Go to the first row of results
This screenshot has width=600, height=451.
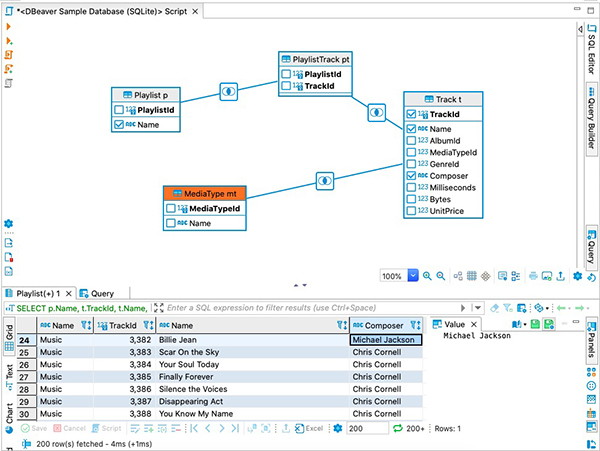click(x=194, y=428)
